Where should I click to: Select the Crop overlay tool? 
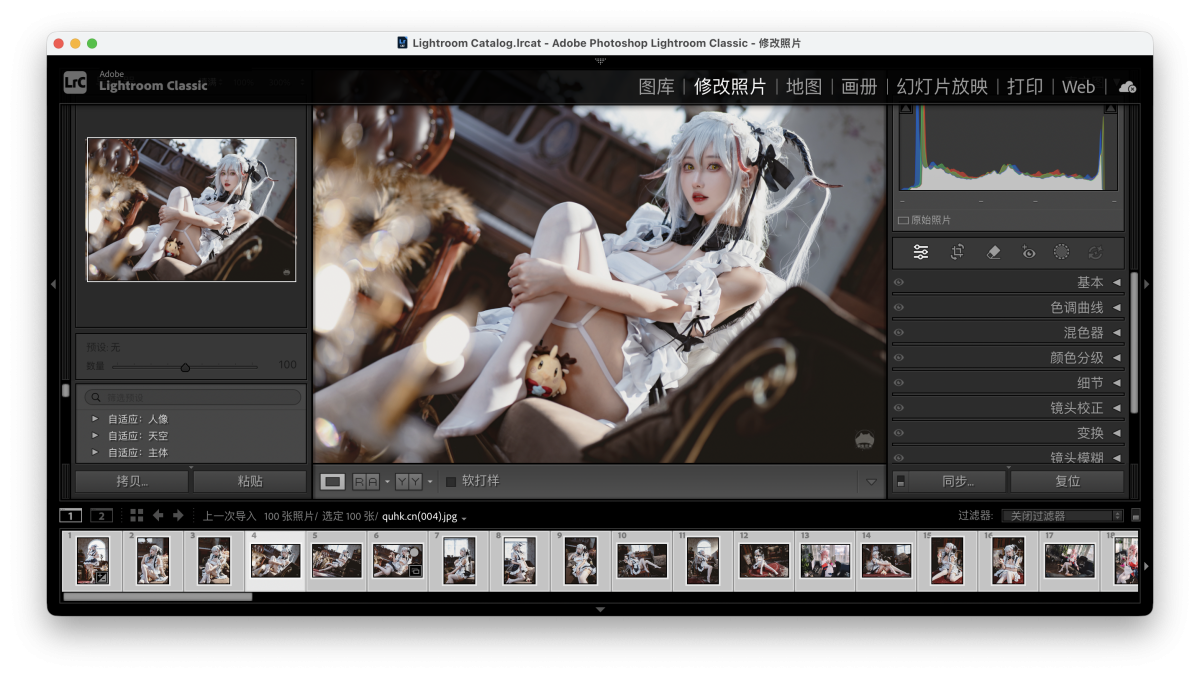coord(957,252)
